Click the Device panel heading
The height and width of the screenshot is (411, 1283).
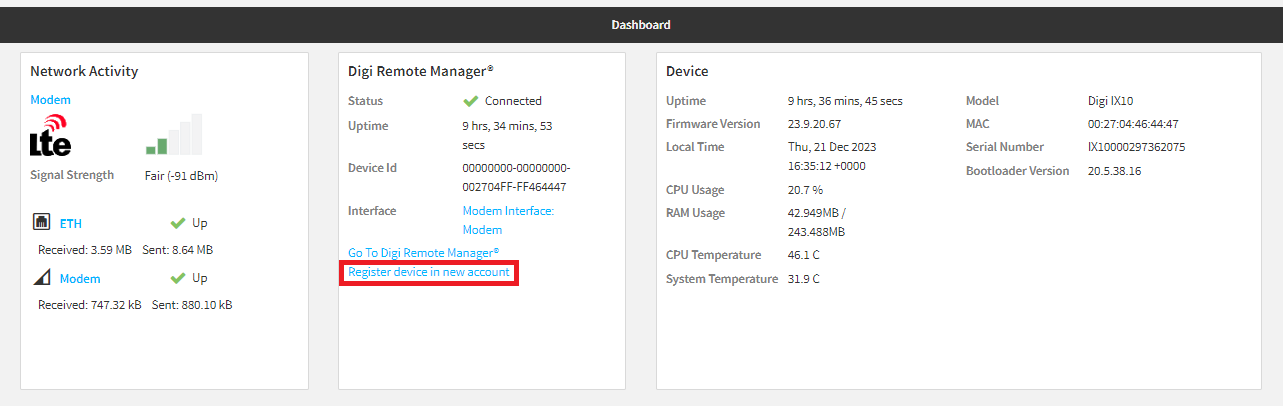(687, 71)
